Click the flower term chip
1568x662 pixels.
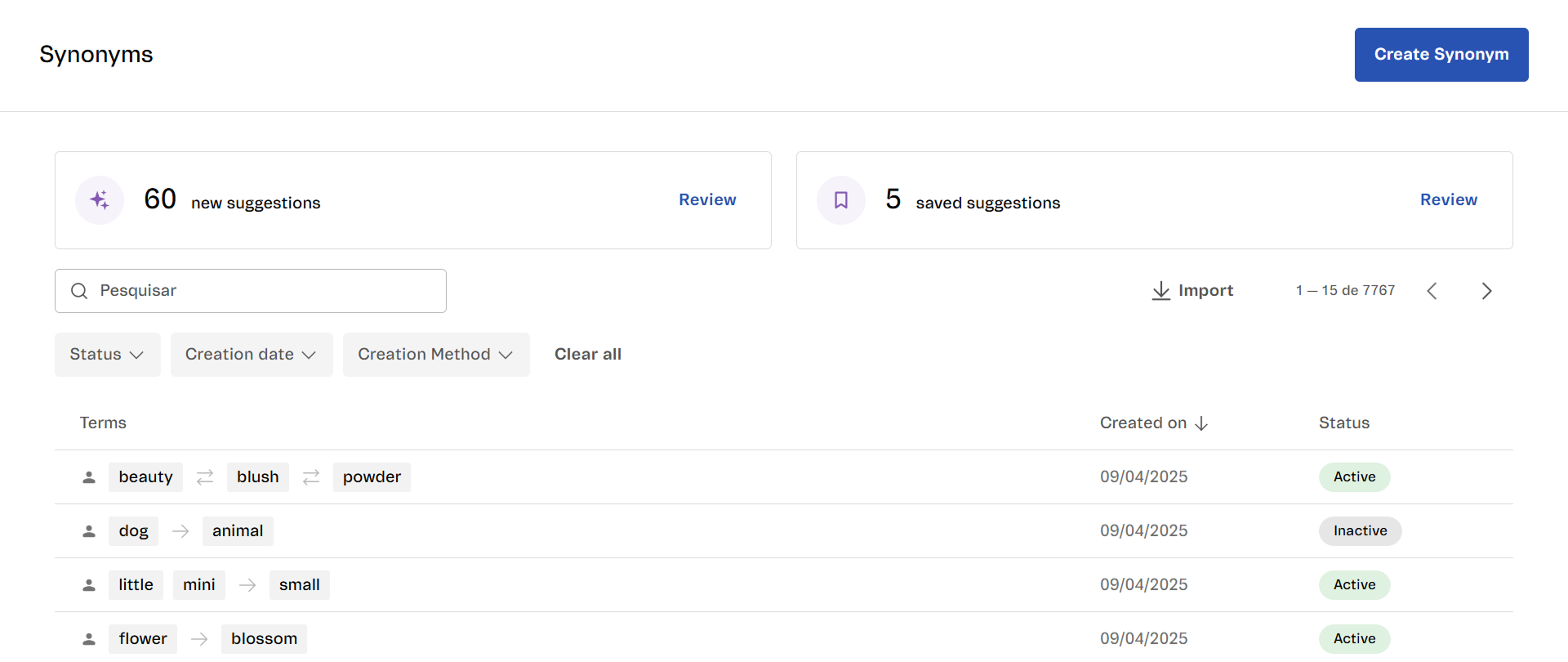(x=143, y=639)
